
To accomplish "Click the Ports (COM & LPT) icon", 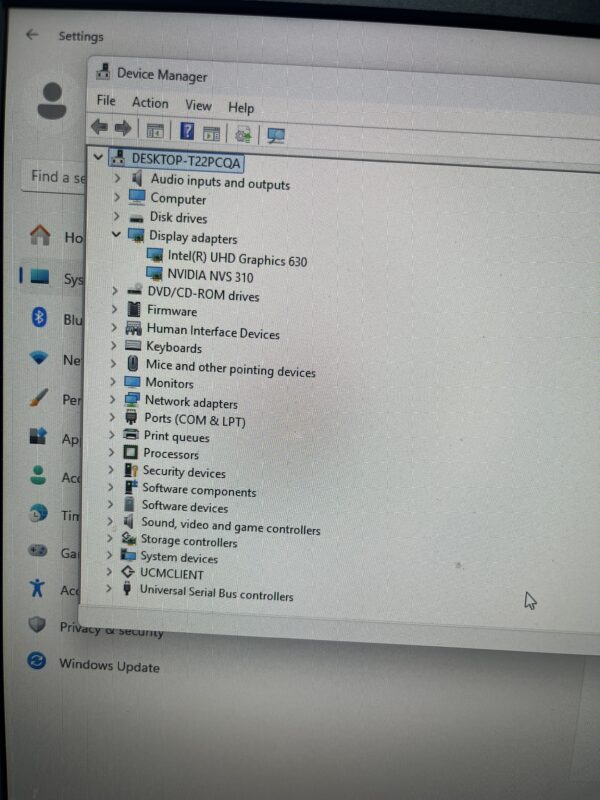I will click(131, 417).
